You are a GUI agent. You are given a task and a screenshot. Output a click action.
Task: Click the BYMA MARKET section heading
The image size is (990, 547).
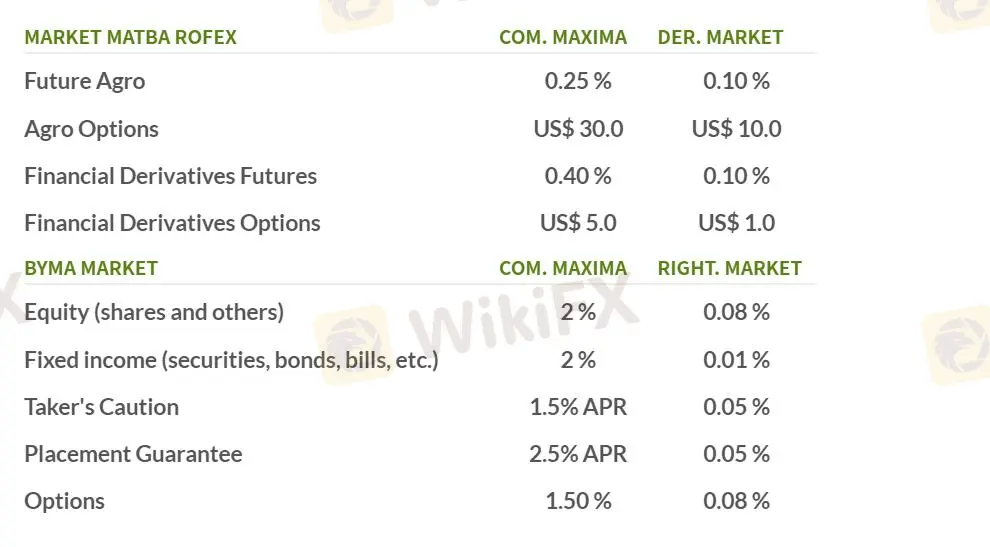pyautogui.click(x=91, y=268)
